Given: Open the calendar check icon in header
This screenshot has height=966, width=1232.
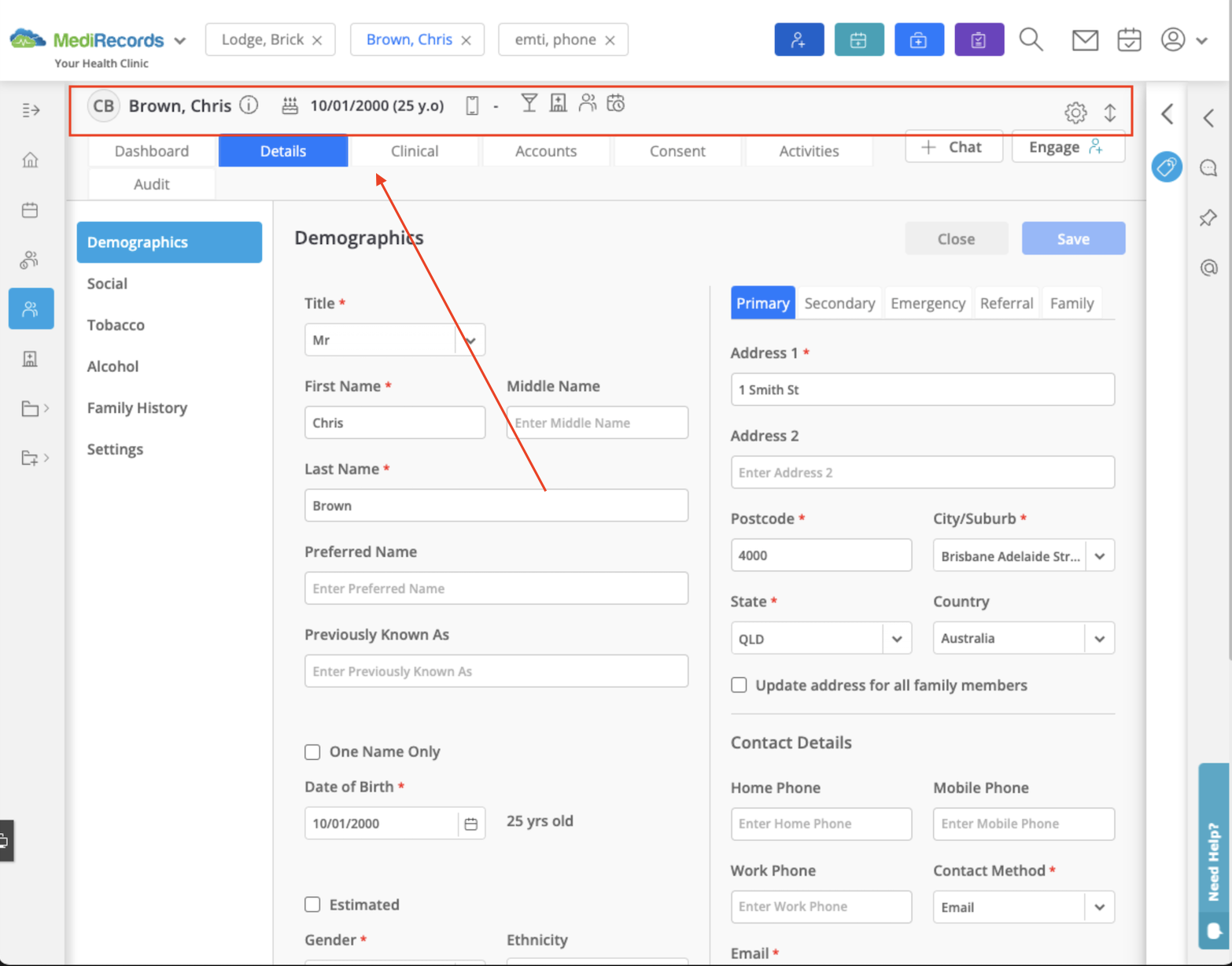Looking at the screenshot, I should [x=1129, y=39].
